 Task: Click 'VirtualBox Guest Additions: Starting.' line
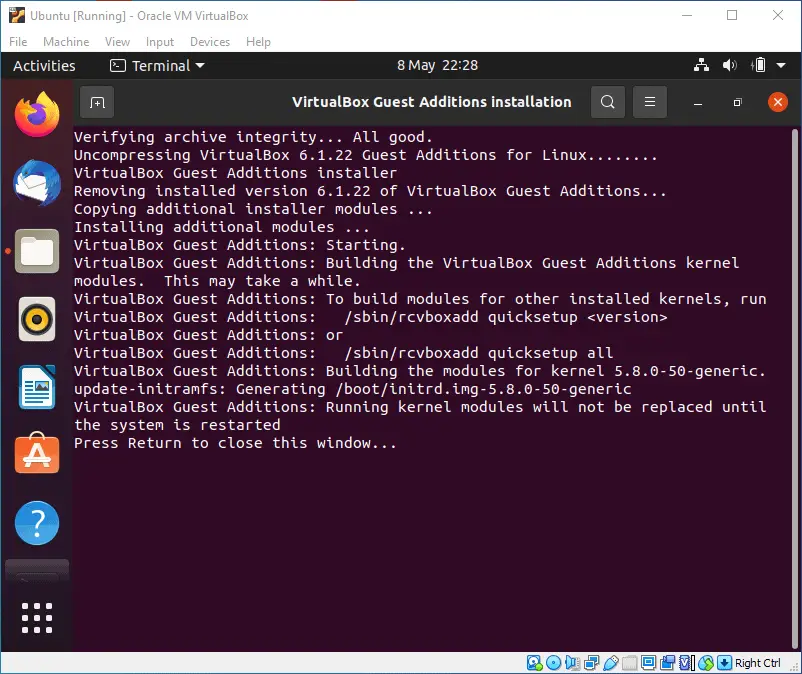(x=239, y=245)
